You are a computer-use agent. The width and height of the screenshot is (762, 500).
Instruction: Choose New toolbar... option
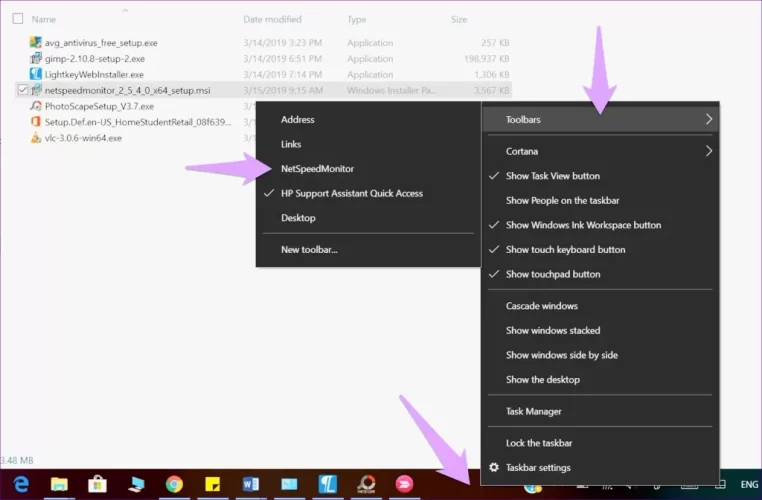(309, 249)
